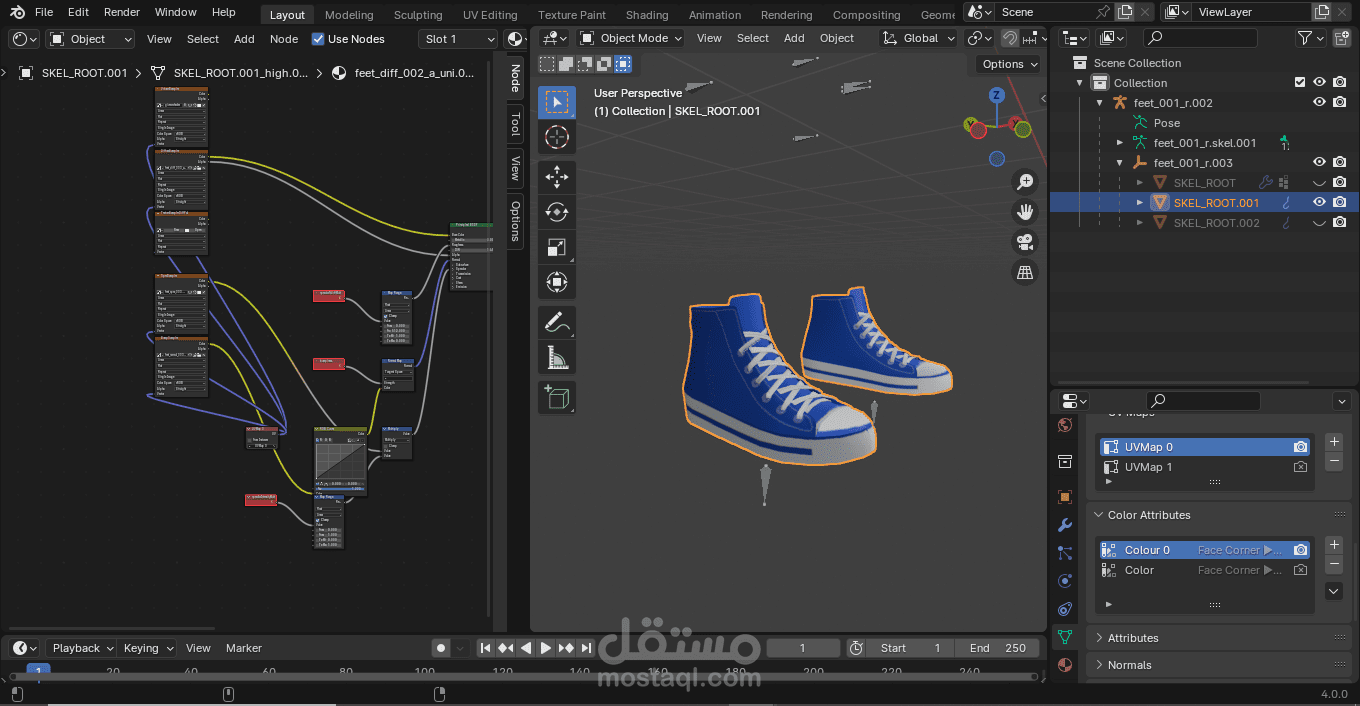Toggle camera view in viewport
Viewport: 1360px width, 706px height.
tap(1025, 242)
